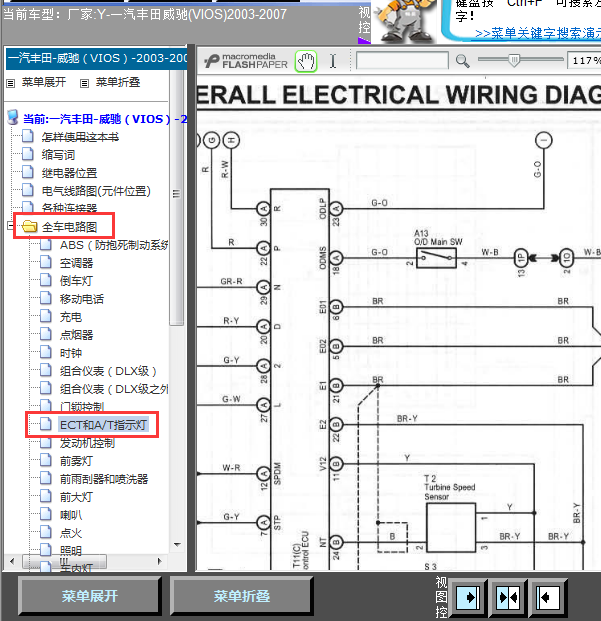Image resolution: width=601 pixels, height=621 pixels.
Task: Click the bottom 菜单折叠 button
Action: (242, 596)
